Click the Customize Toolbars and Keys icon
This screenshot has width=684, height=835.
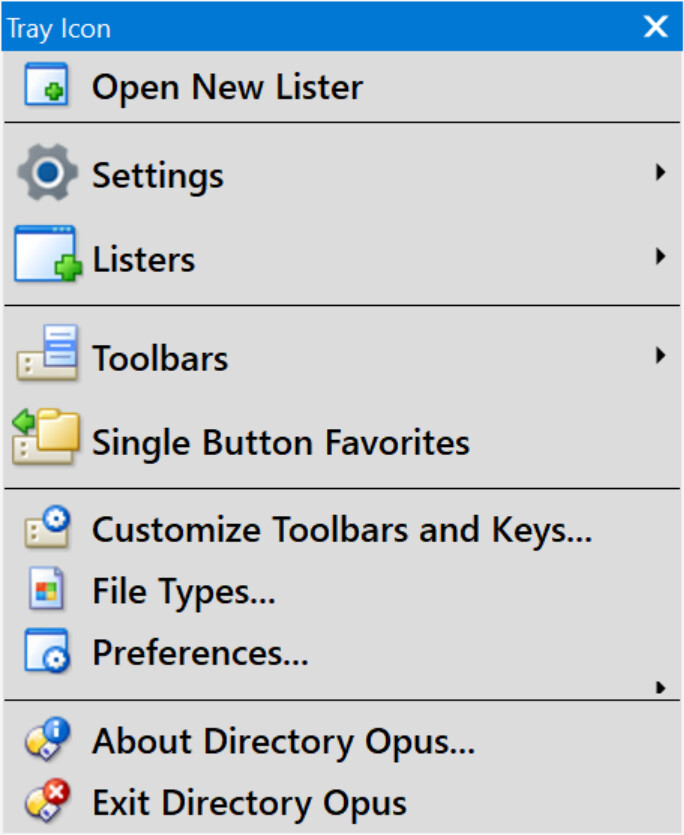[47, 530]
